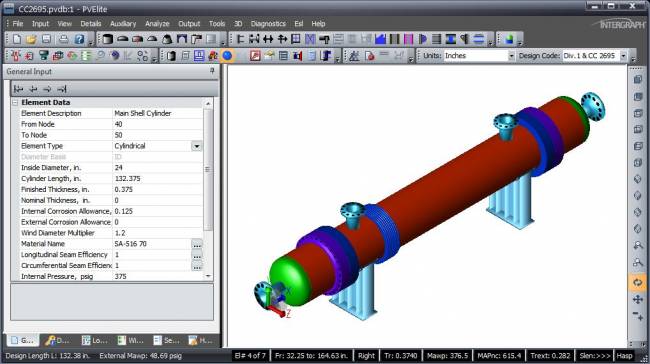Edit the Inside Diameter value field
This screenshot has height=364, width=650.
point(158,167)
